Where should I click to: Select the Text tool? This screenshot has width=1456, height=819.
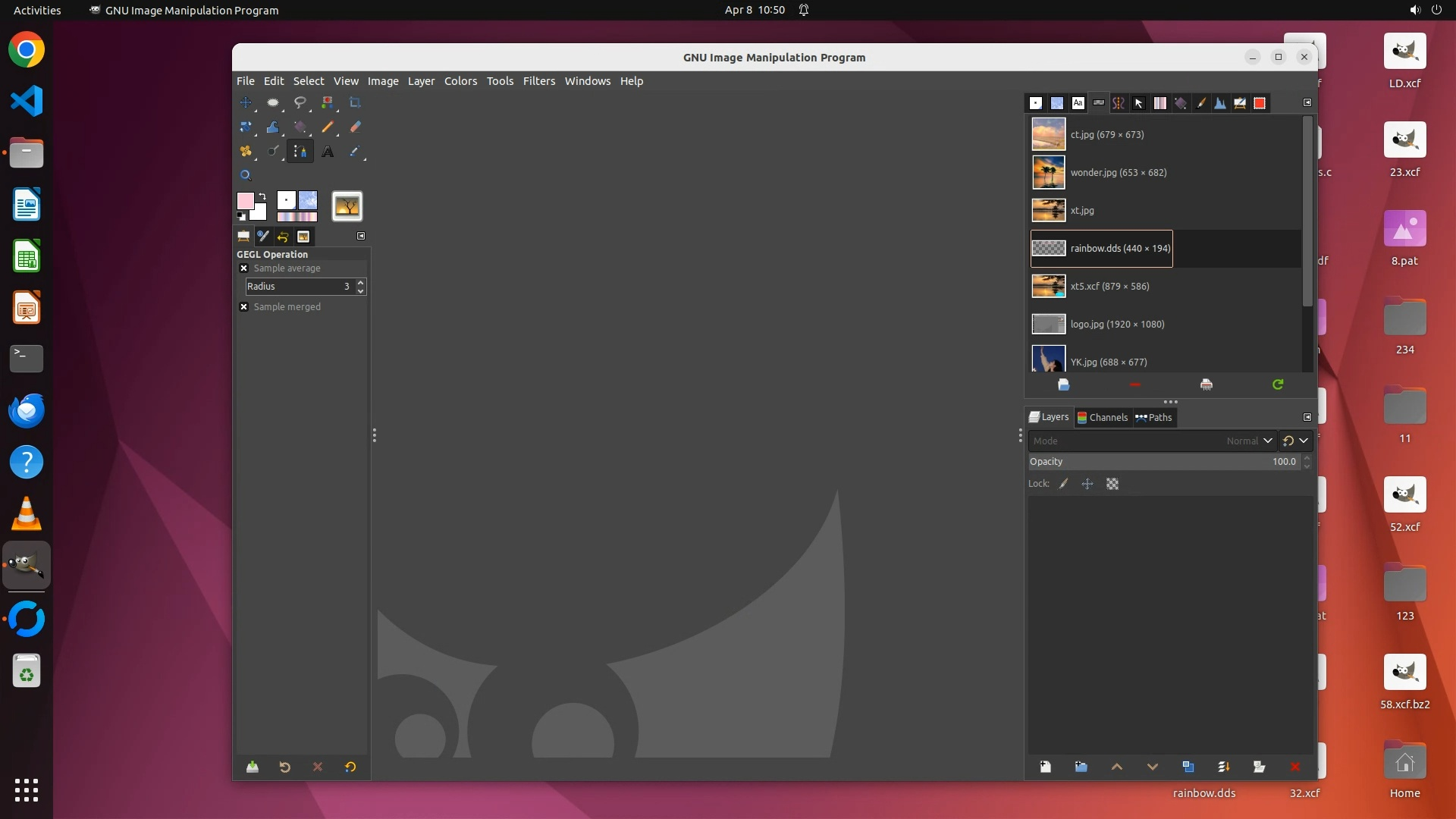pos(328,152)
